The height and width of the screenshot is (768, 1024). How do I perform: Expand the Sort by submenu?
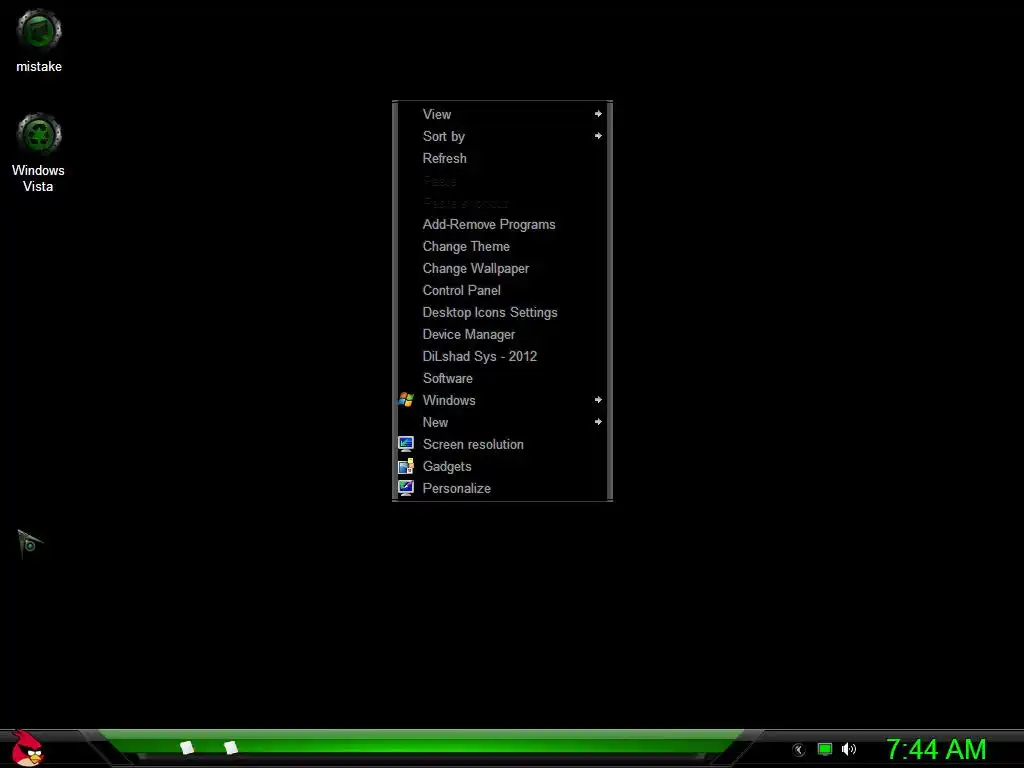[502, 136]
